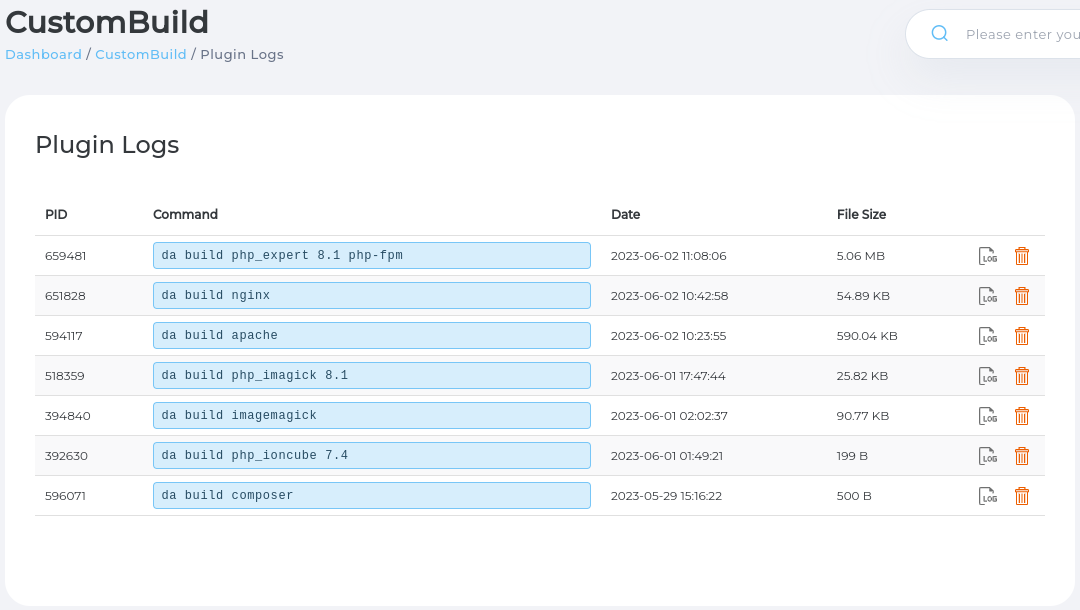Image resolution: width=1080 pixels, height=610 pixels.
Task: Trash the php_ioncube 7.4 log
Action: pos(1021,455)
